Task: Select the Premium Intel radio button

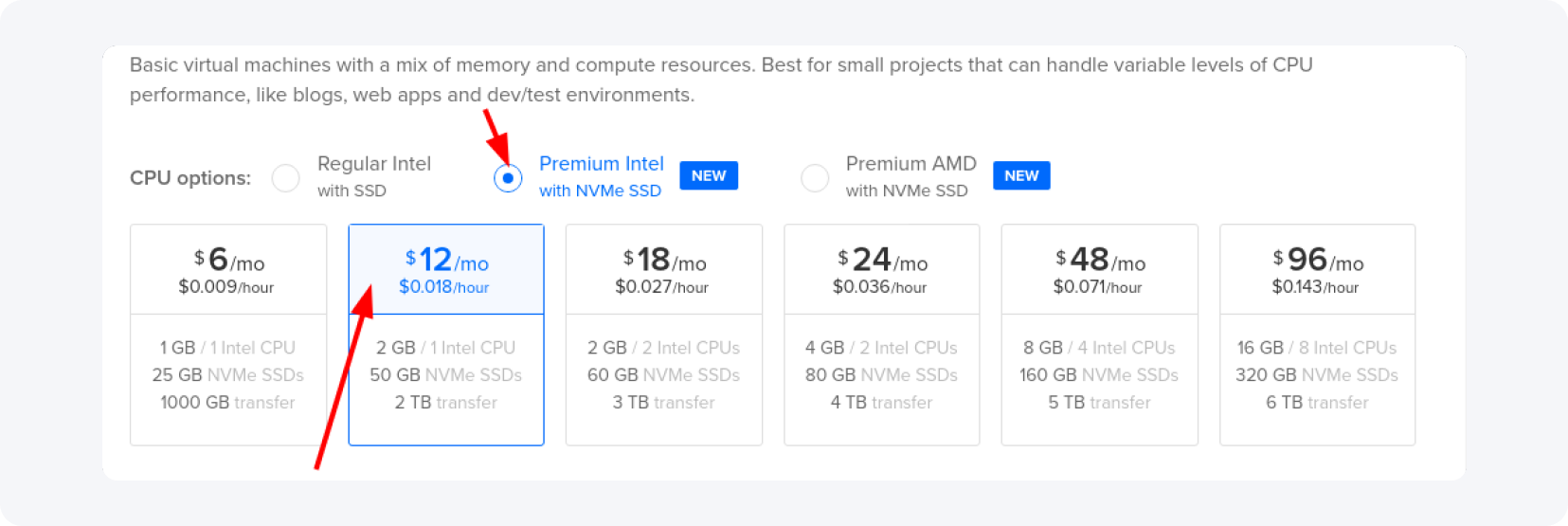Action: pyautogui.click(x=508, y=177)
